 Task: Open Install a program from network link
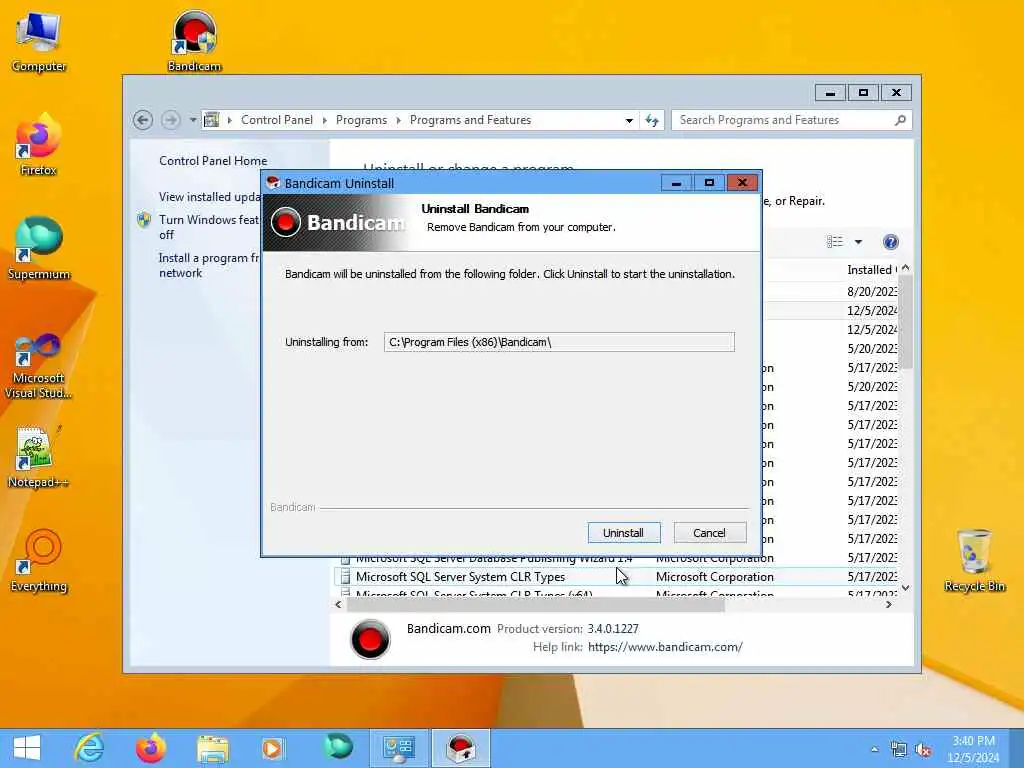(209, 265)
